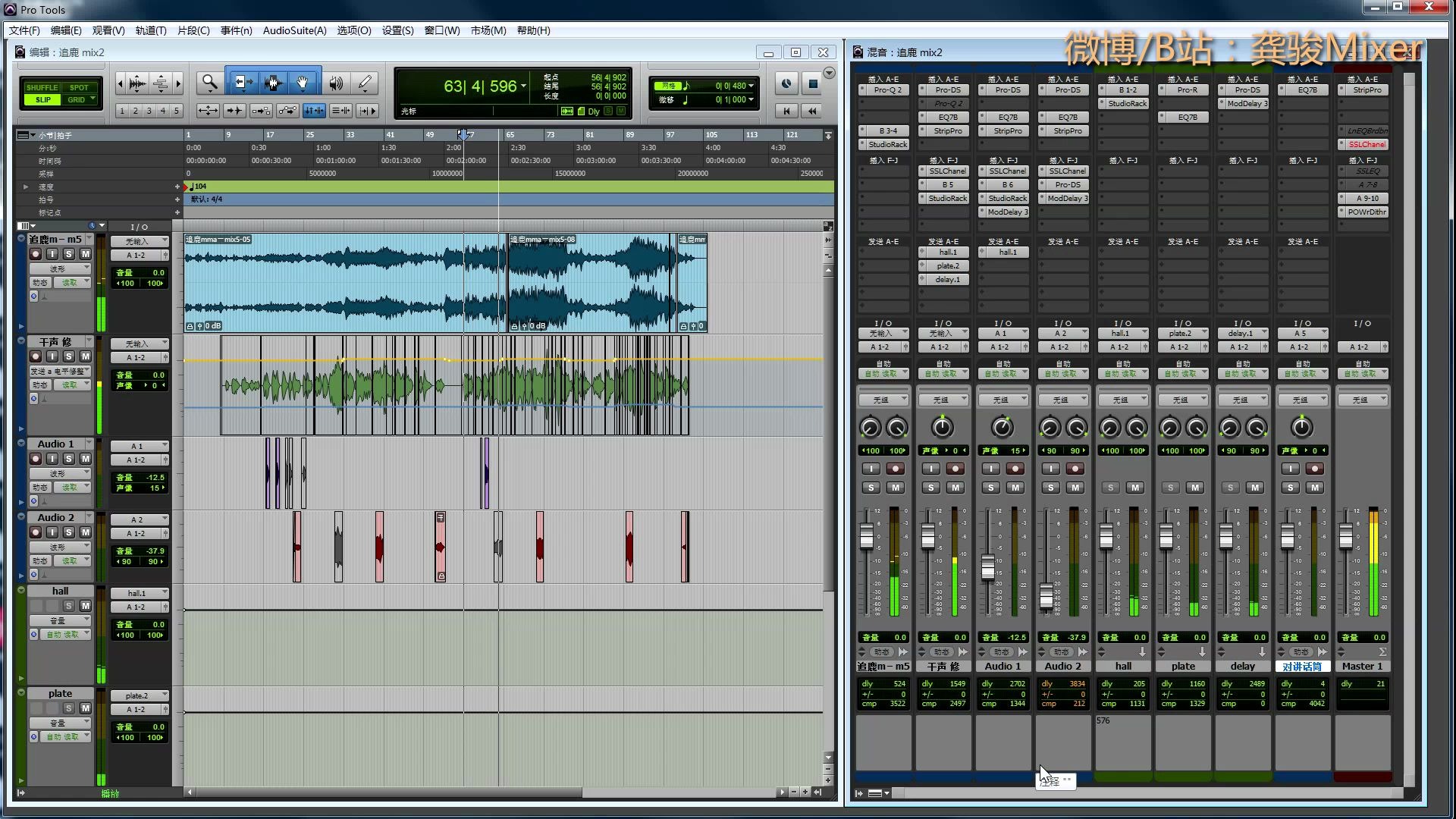This screenshot has width=1456, height=819.
Task: Click the Audio 2 channel volume fader
Action: [x=1046, y=596]
